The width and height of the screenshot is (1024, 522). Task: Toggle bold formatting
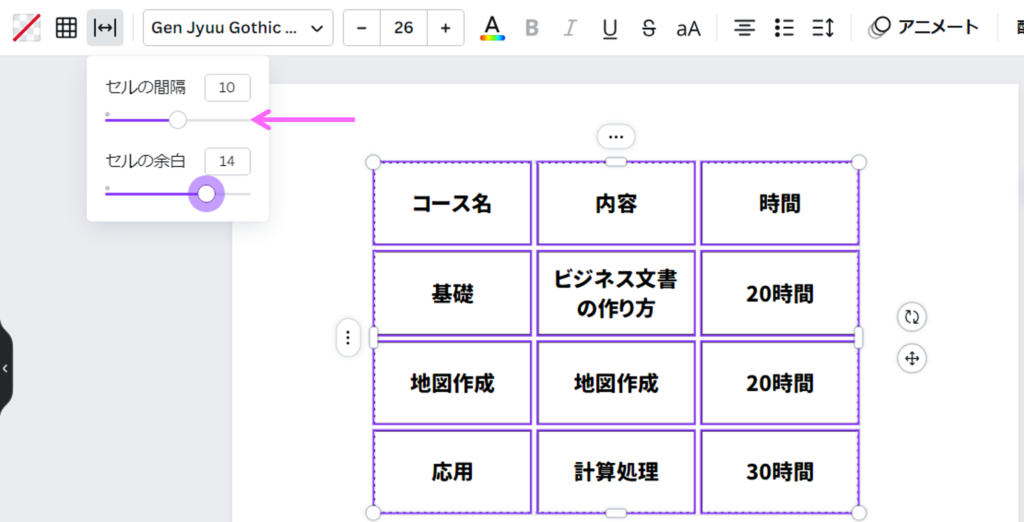coord(532,28)
